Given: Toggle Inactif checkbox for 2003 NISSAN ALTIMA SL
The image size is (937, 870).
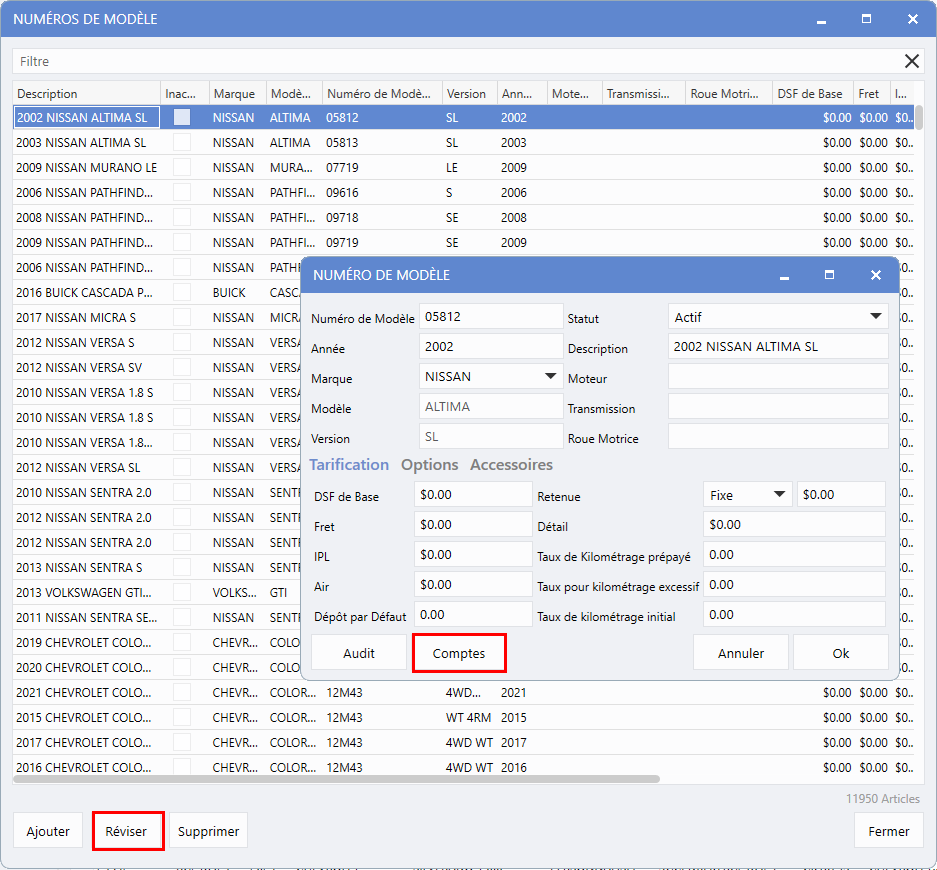Looking at the screenshot, I should pyautogui.click(x=182, y=142).
